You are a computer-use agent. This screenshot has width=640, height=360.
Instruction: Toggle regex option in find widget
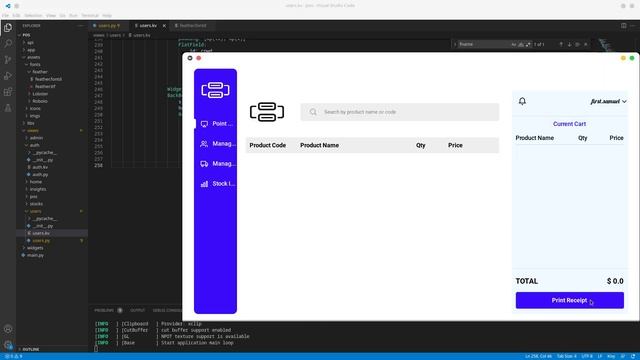point(528,44)
